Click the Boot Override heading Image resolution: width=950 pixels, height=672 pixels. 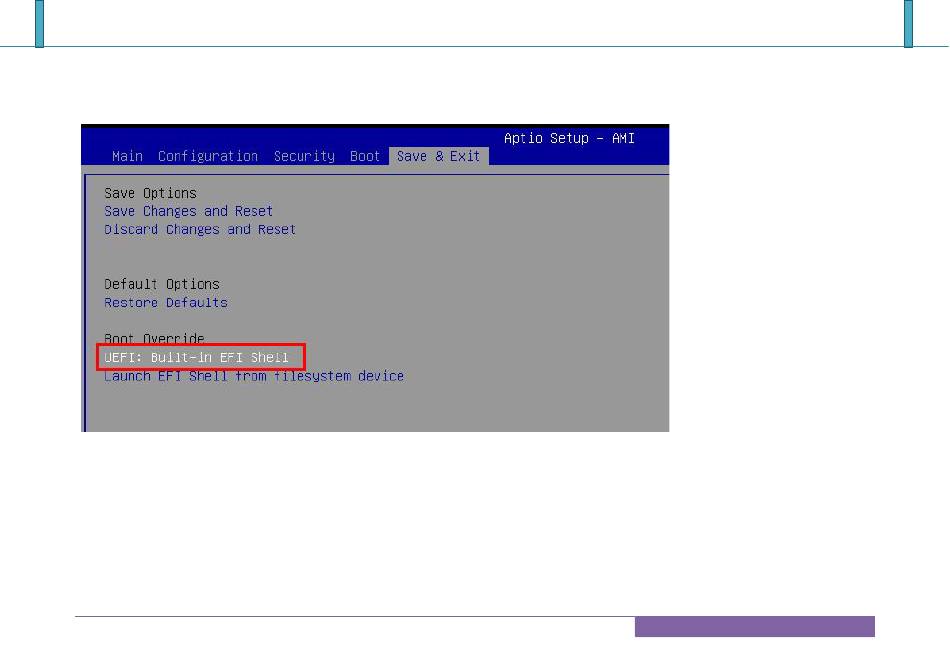(154, 338)
